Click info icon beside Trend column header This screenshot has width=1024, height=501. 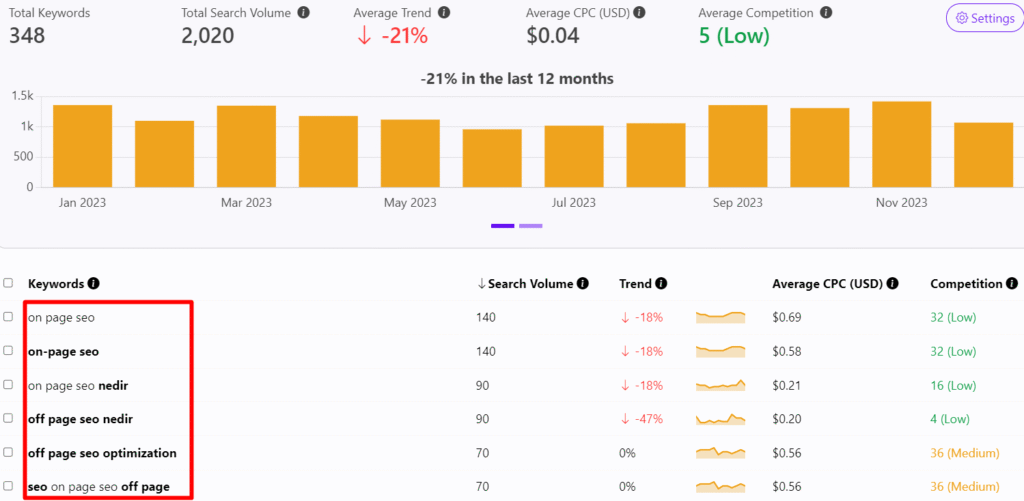tap(661, 284)
